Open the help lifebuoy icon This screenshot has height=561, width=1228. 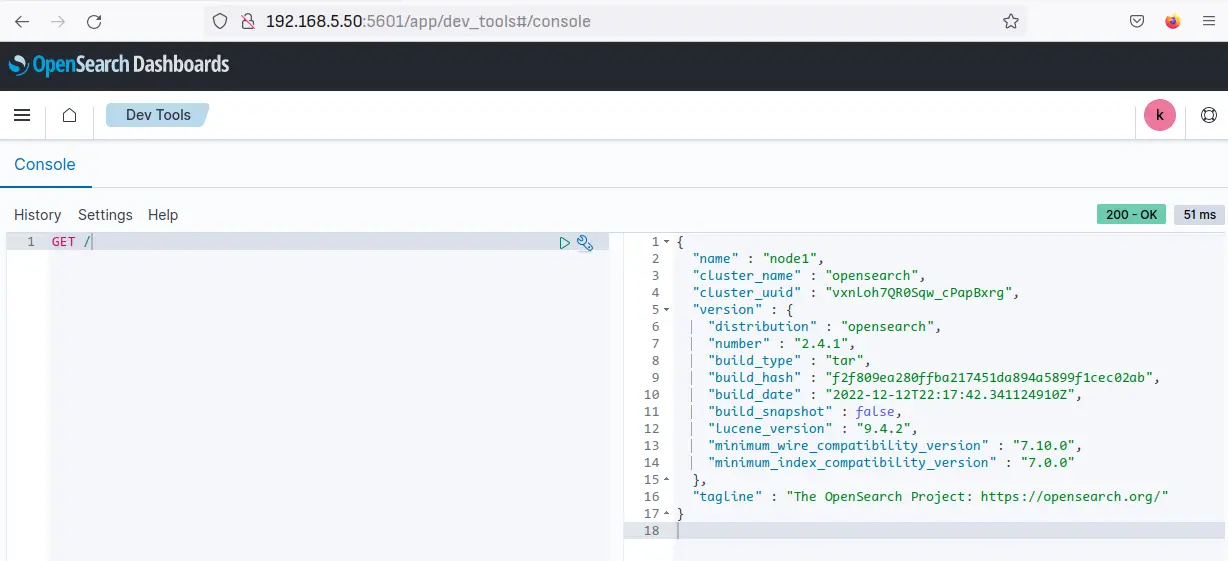coord(1208,115)
